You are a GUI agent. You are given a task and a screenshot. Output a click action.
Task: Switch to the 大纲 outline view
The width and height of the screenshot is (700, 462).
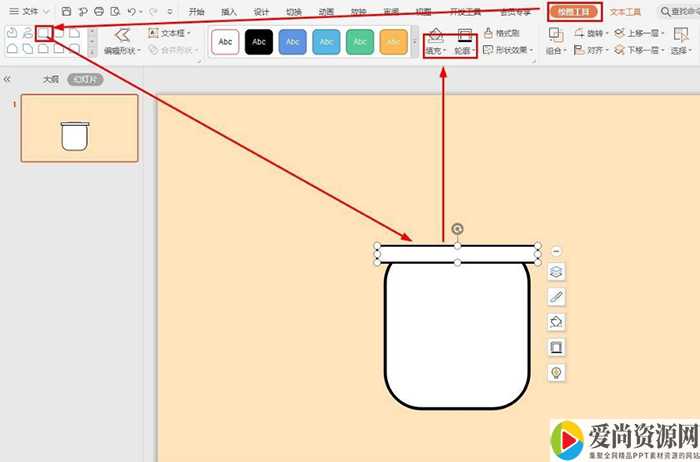(x=50, y=78)
